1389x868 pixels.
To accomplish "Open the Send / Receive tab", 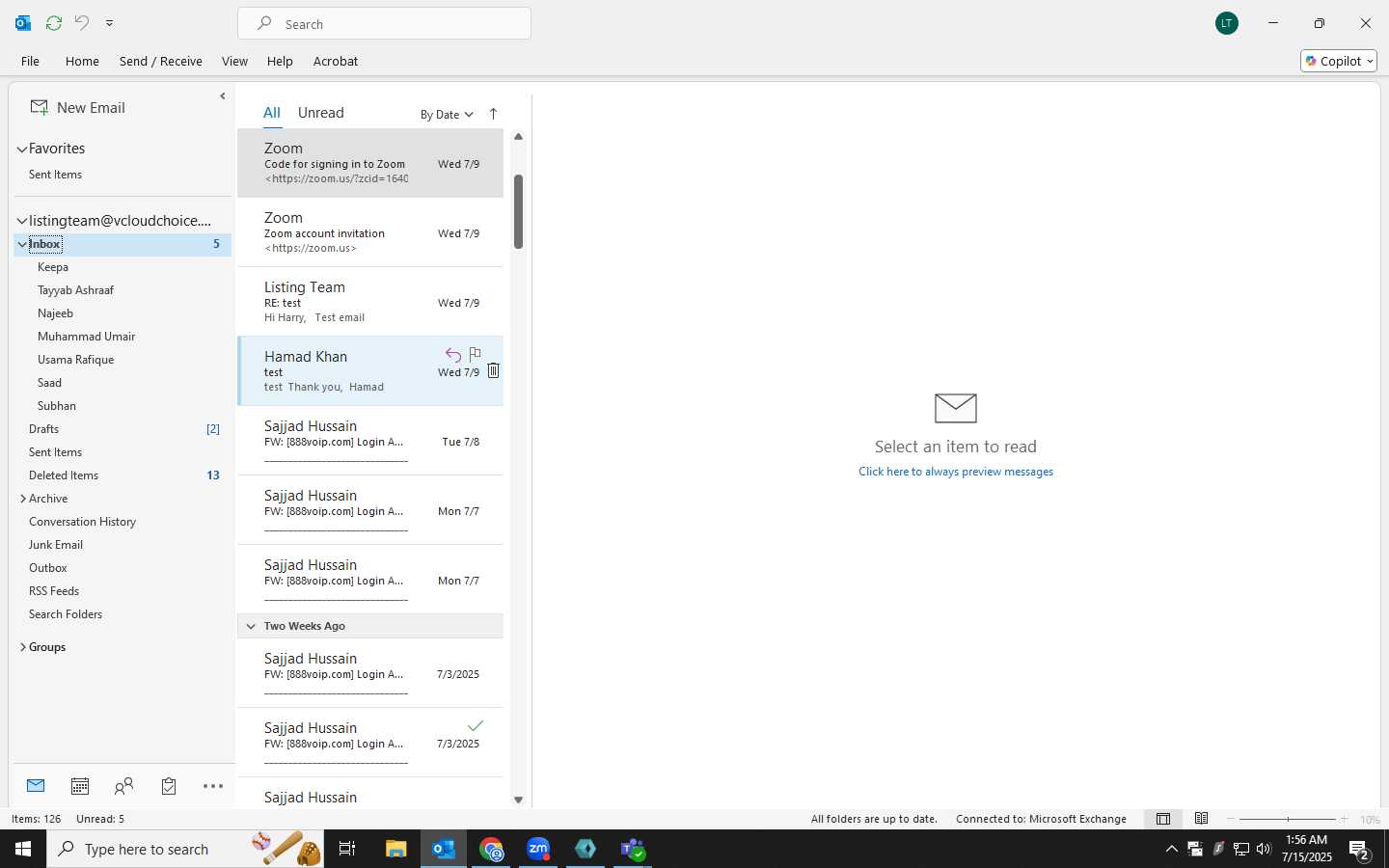I will (x=161, y=61).
